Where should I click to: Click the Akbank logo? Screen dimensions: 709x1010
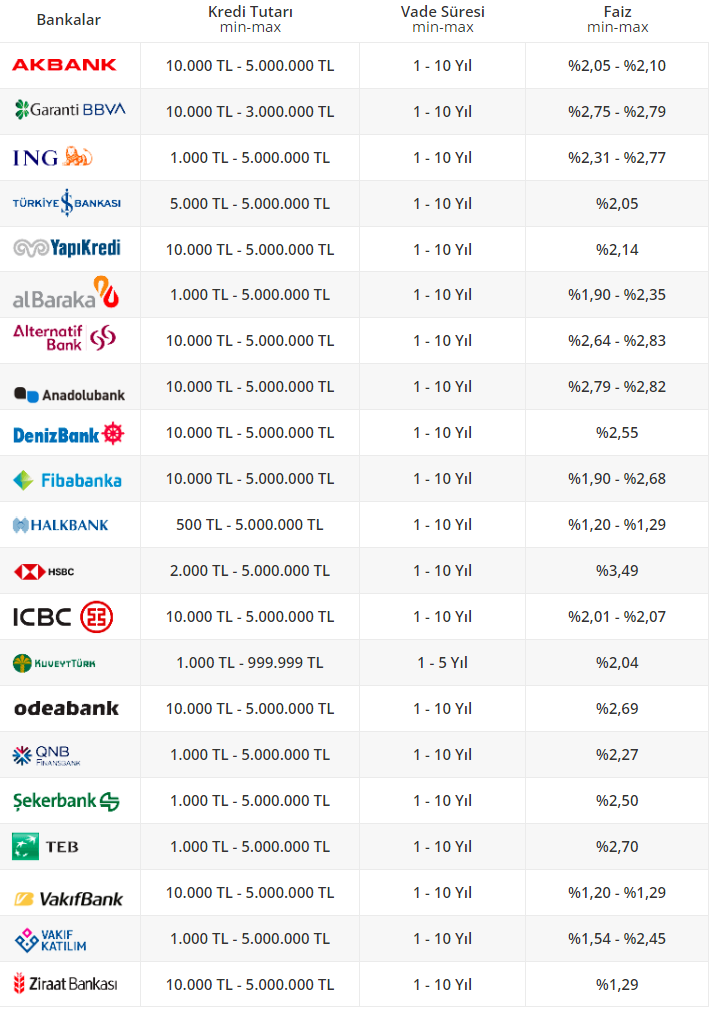click(64, 65)
